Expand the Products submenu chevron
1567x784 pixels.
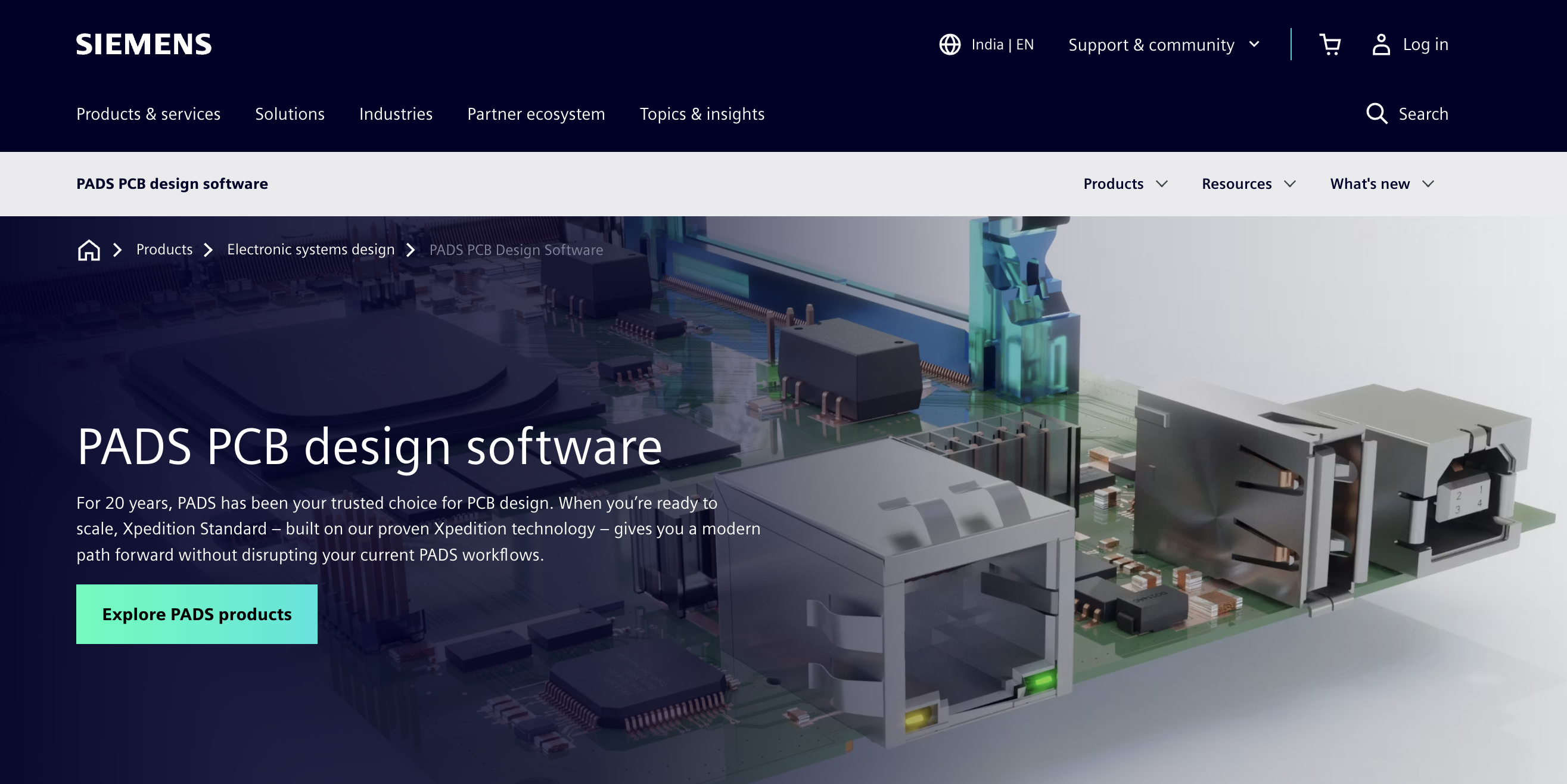[1162, 183]
